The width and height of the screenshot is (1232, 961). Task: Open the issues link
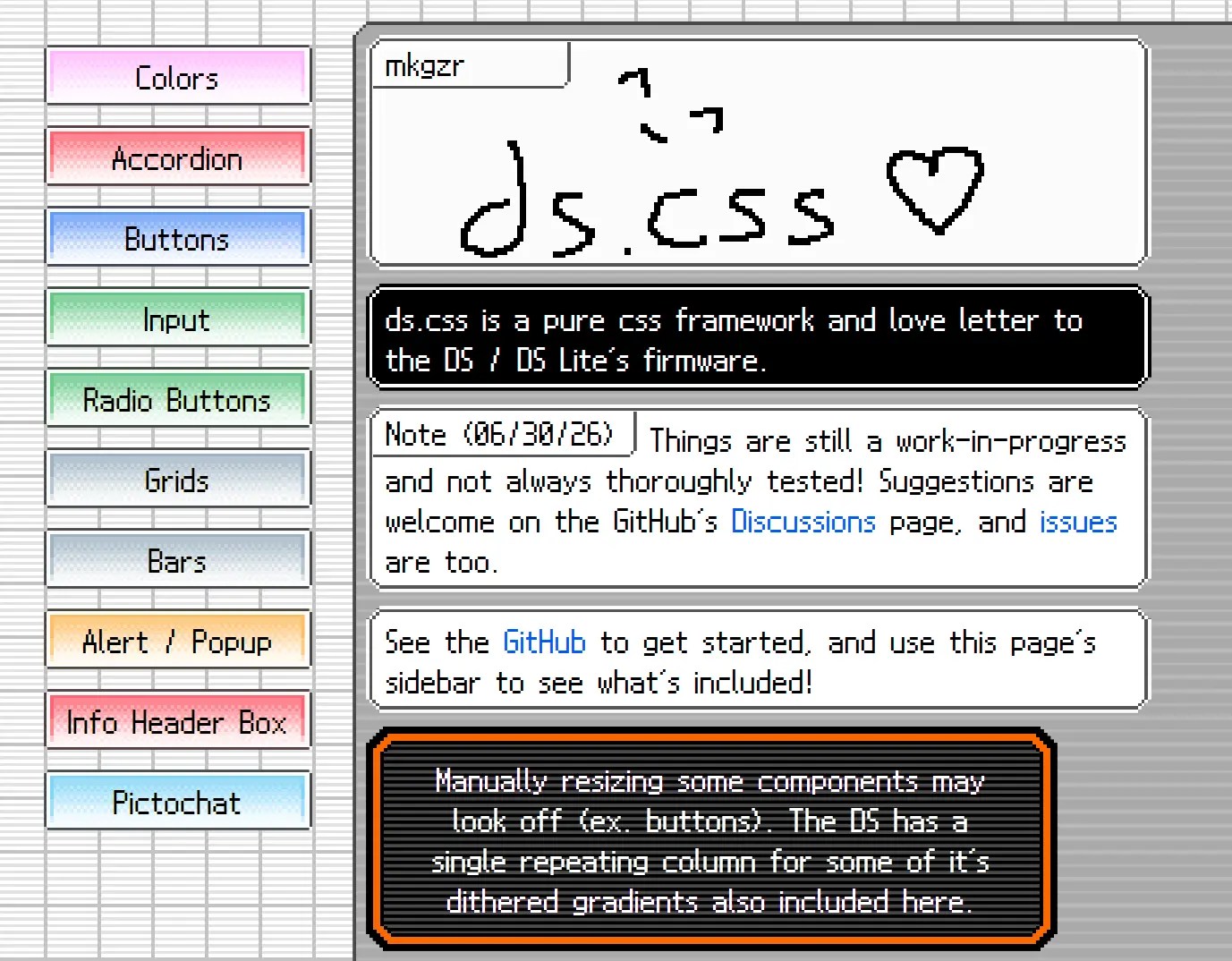1078,522
